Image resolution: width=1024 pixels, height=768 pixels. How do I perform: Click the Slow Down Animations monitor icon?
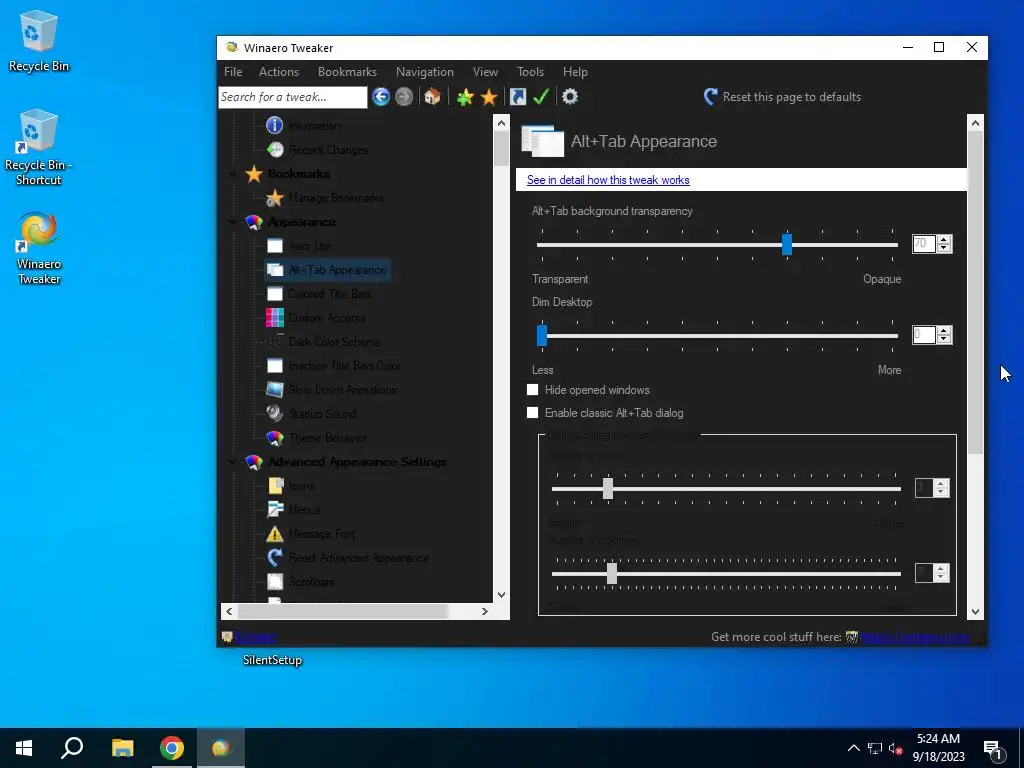(x=275, y=389)
